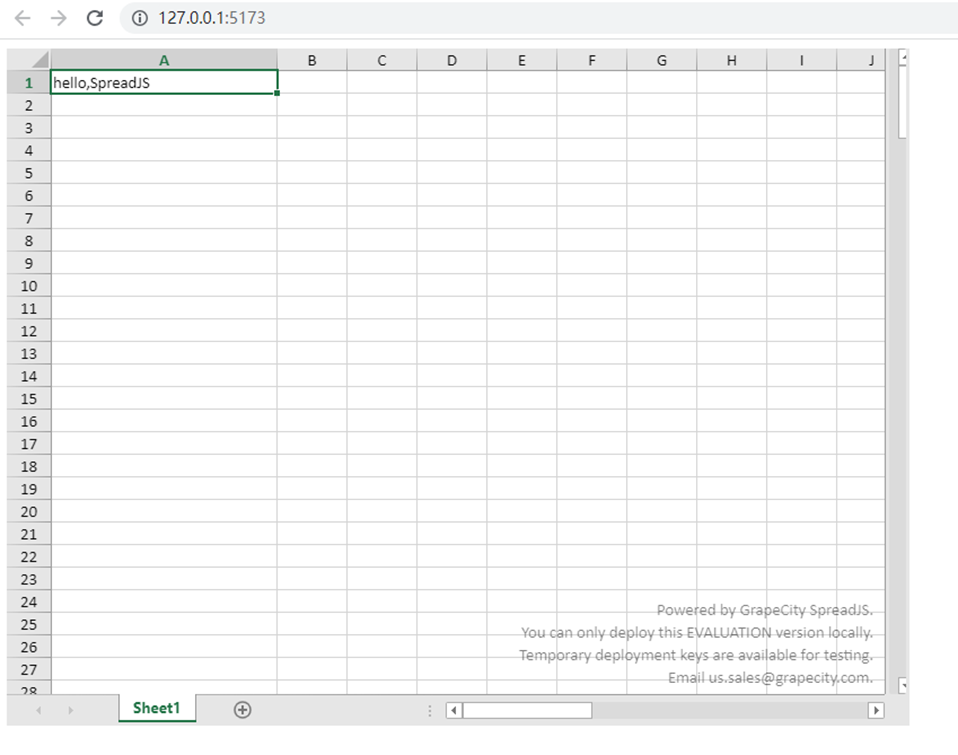This screenshot has width=958, height=755.
Task: Select row 25 header
Action: [29, 624]
